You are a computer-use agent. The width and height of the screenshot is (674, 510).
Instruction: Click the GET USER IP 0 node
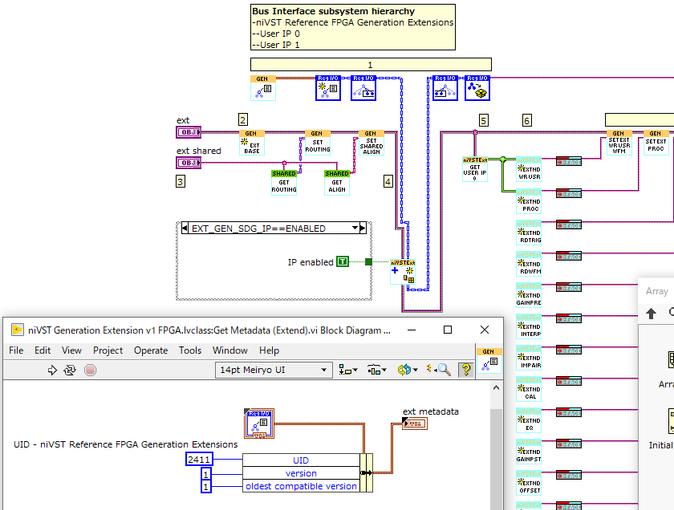click(x=475, y=167)
